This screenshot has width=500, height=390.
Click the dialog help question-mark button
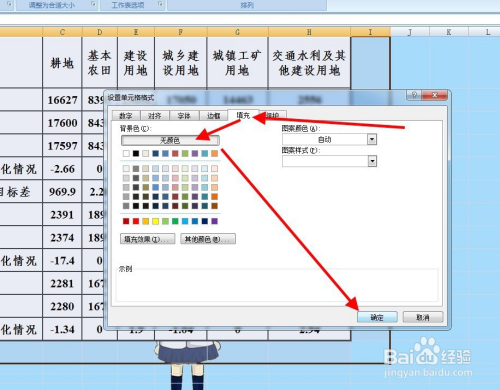pos(414,95)
